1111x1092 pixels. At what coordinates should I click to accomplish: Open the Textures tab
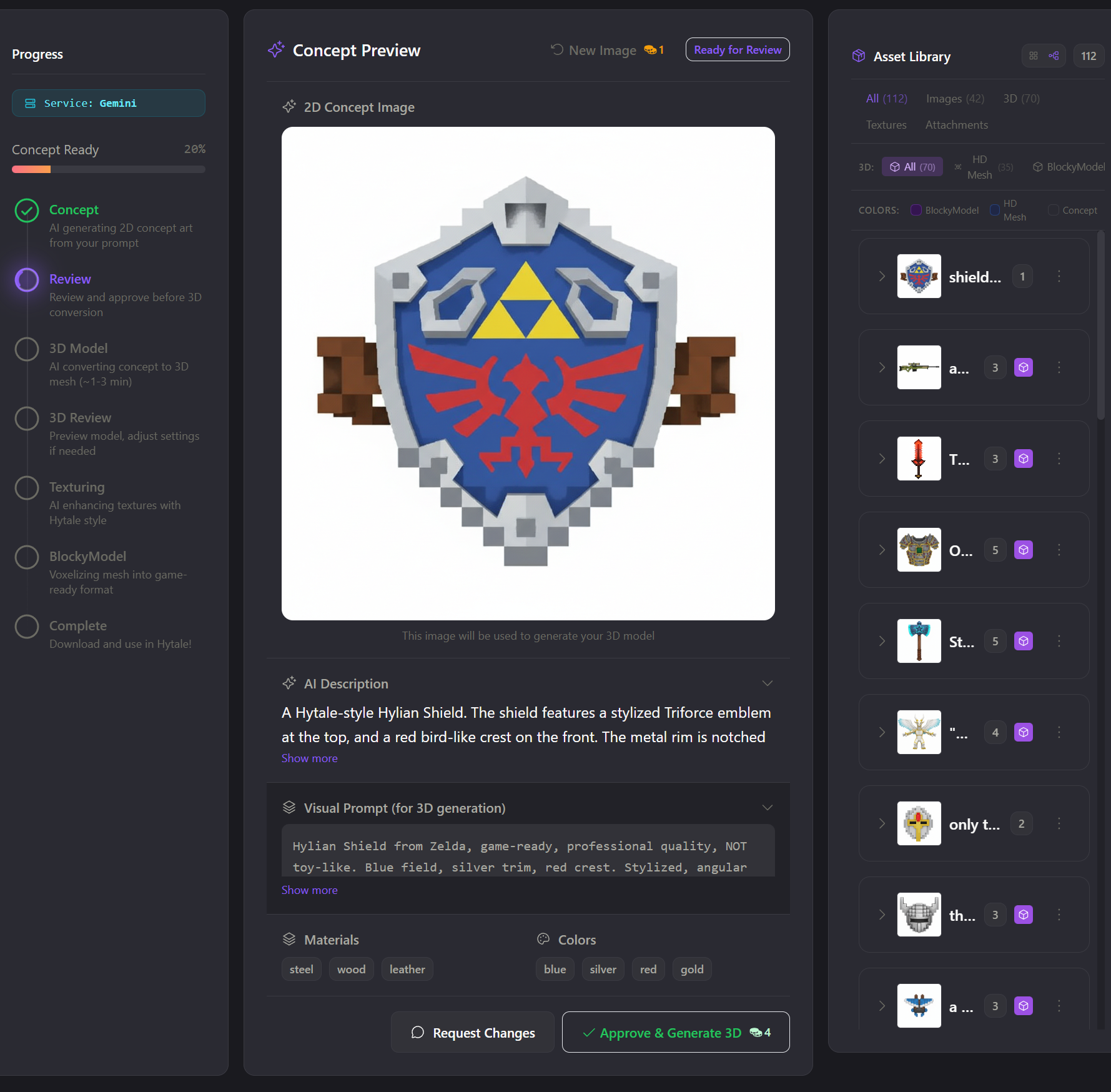tap(886, 124)
